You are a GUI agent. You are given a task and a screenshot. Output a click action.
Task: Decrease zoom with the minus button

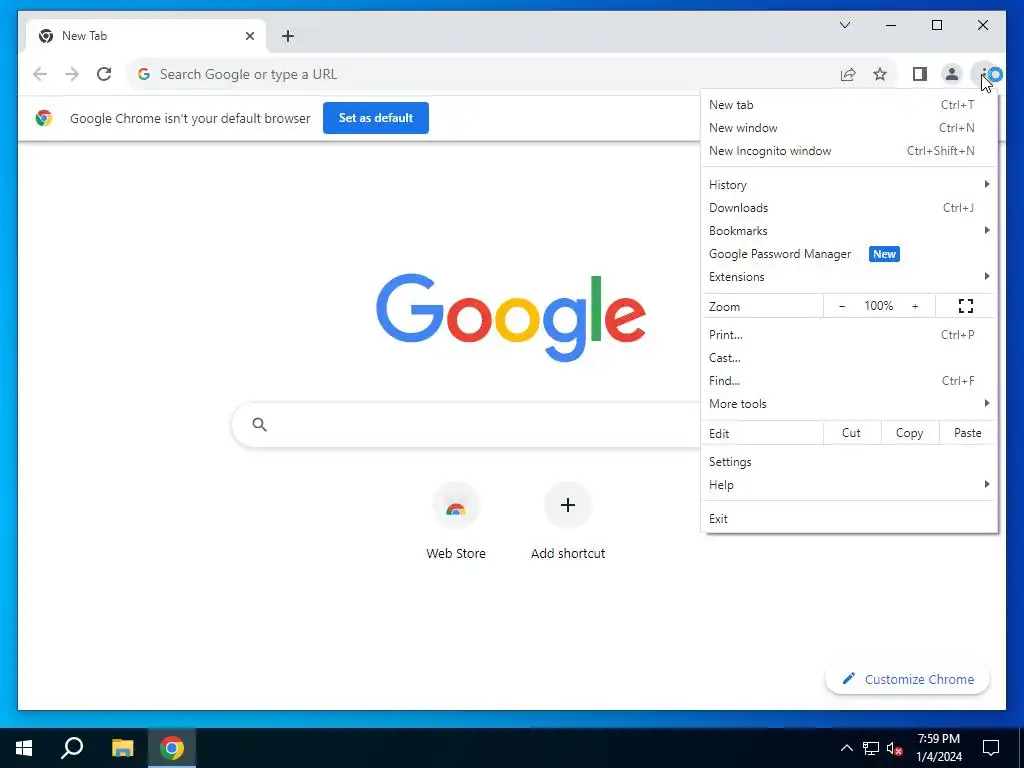[x=842, y=306]
